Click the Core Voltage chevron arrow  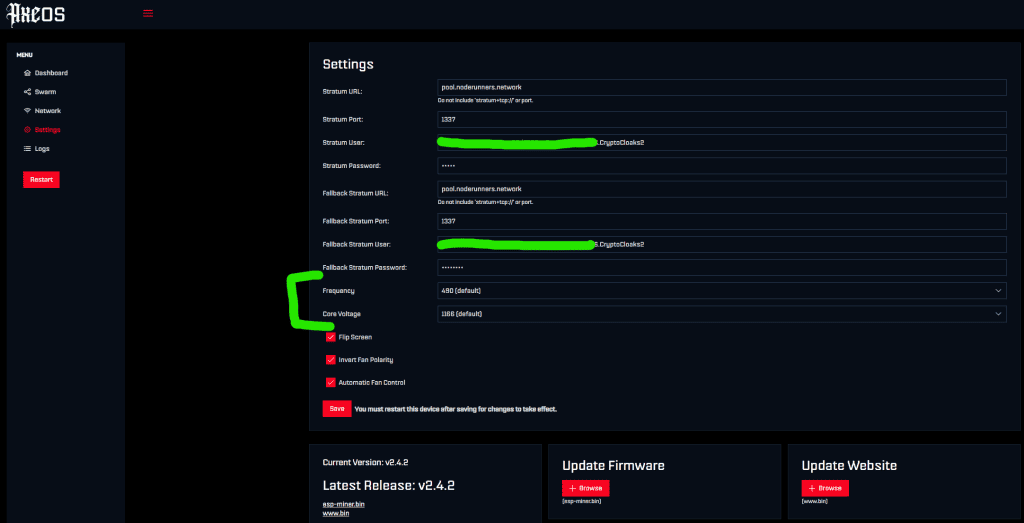998,314
